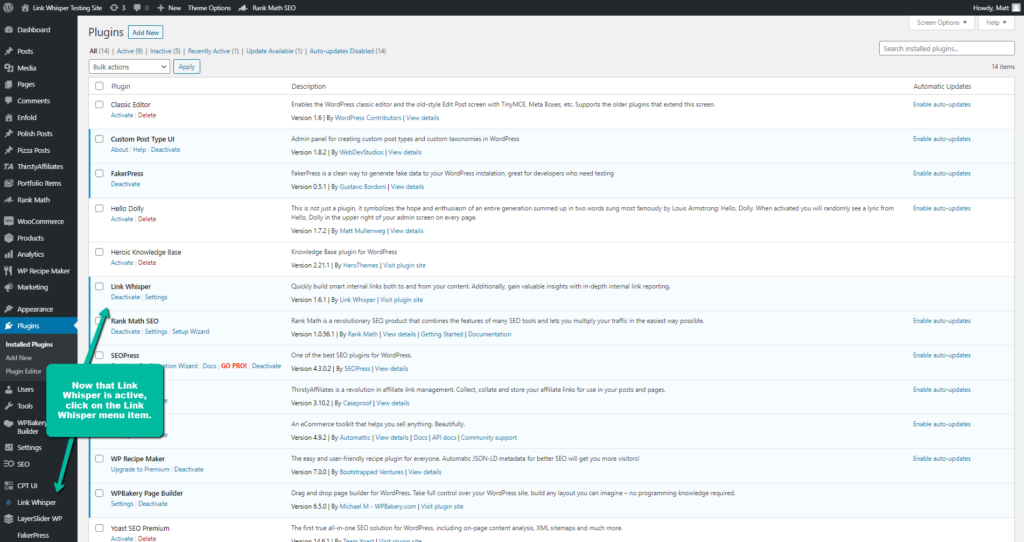Open Portfolio Items icon in sidebar
The image size is (1024, 542).
tap(8, 183)
